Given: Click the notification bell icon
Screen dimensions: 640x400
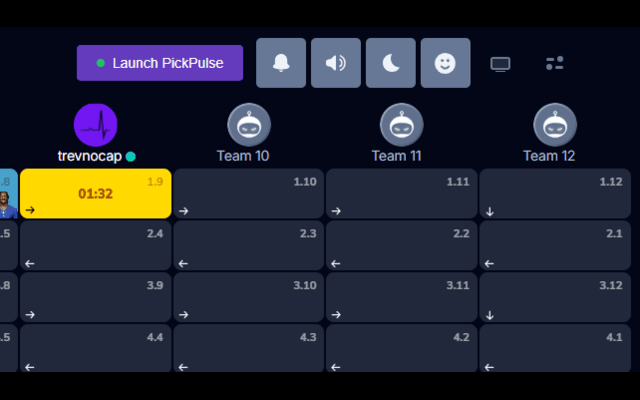Looking at the screenshot, I should point(281,63).
